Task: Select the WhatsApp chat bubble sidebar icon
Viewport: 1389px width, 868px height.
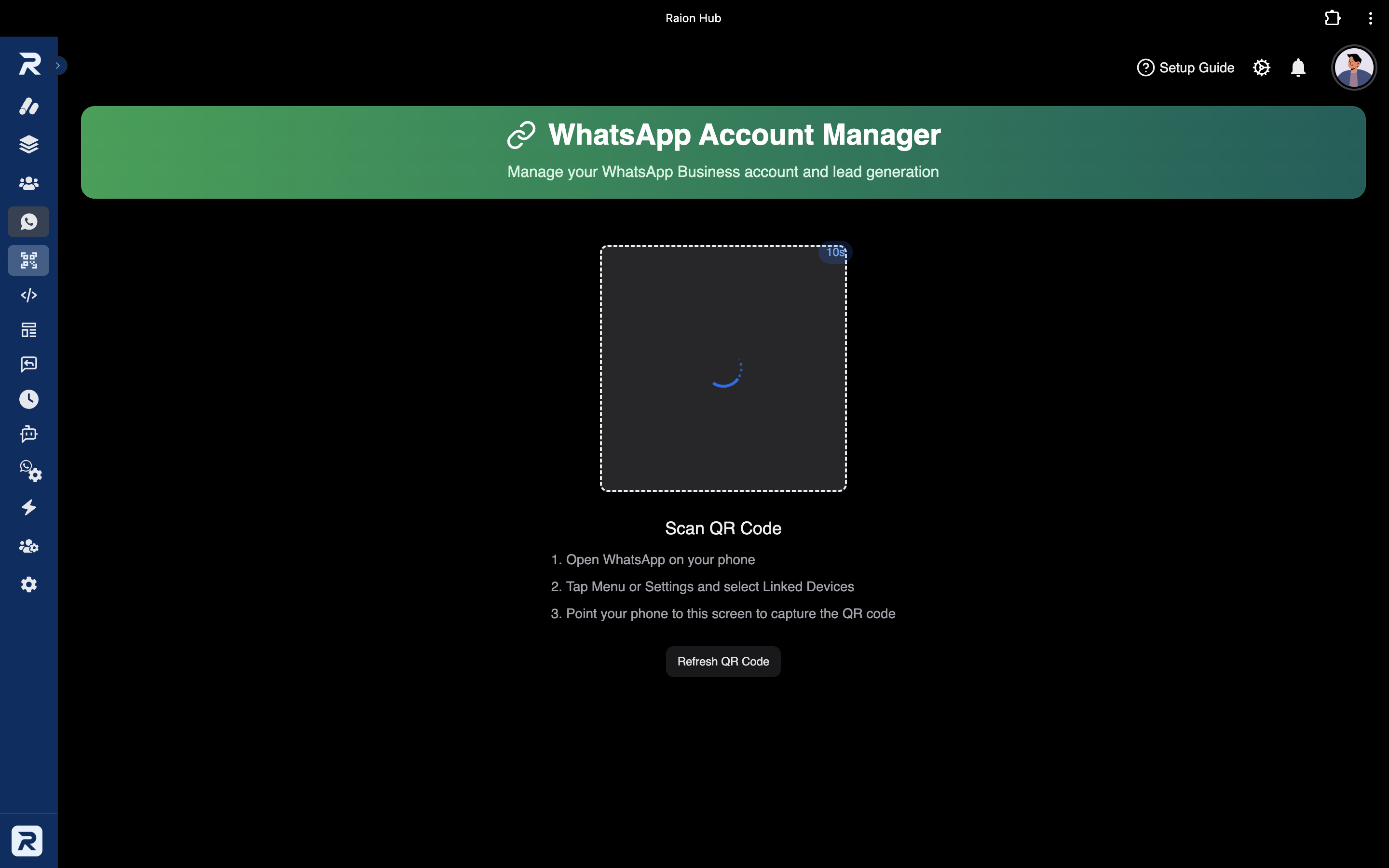Action: (x=29, y=222)
